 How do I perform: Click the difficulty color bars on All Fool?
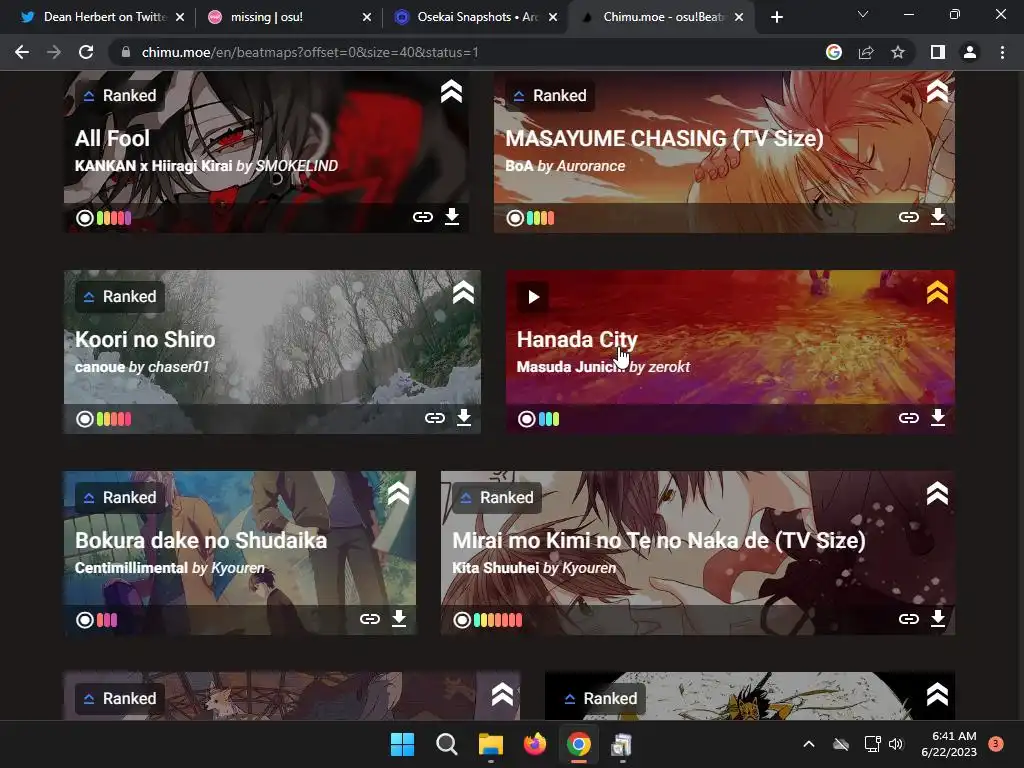coord(114,218)
